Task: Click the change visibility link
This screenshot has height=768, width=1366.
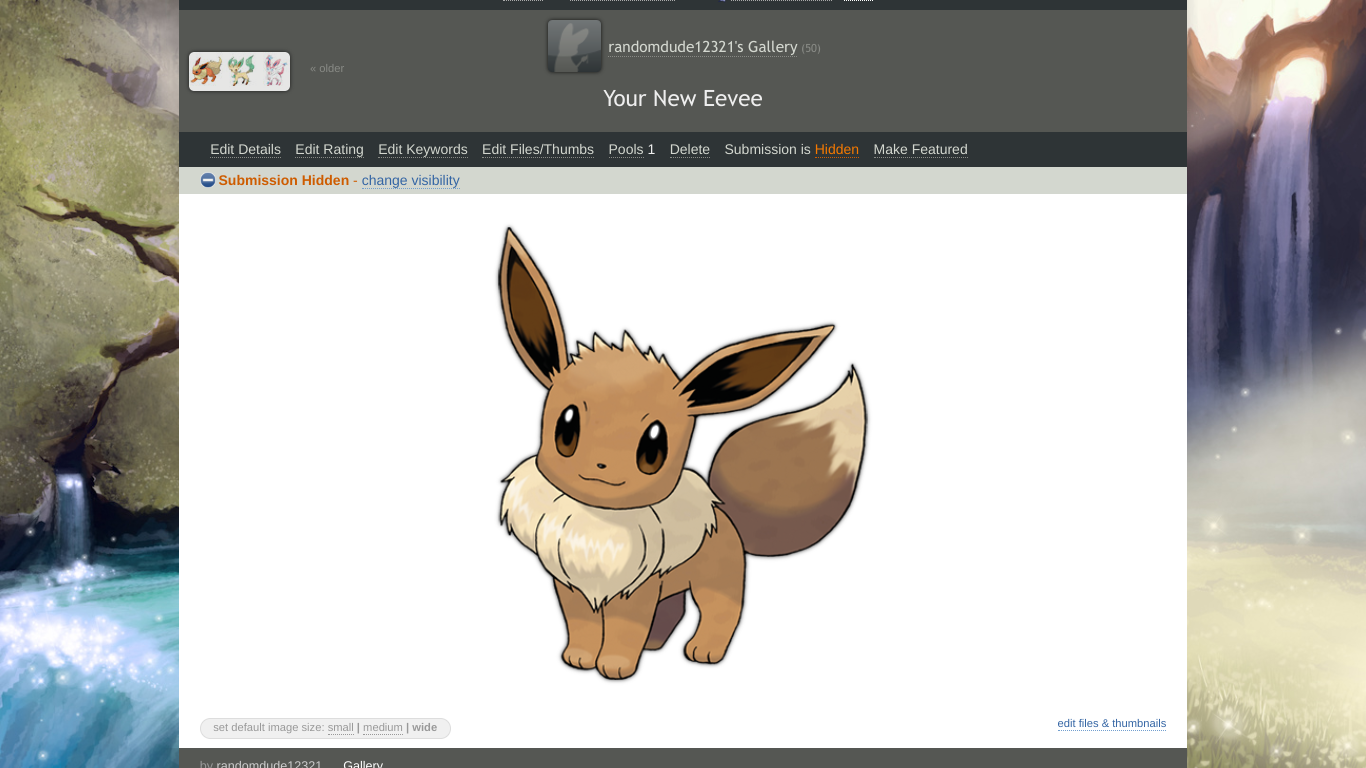Action: [410, 180]
